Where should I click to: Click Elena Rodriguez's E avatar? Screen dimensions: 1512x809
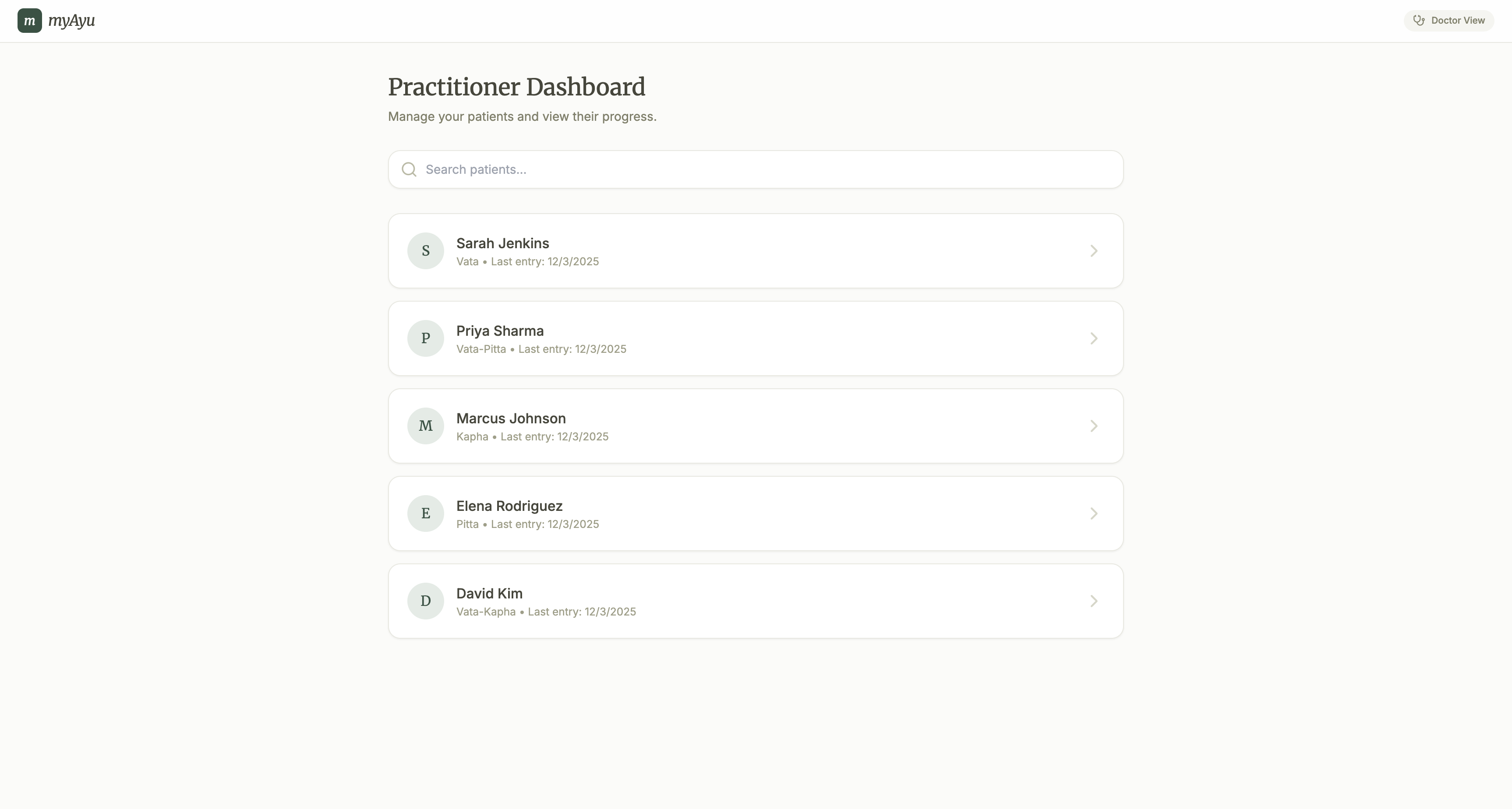pyautogui.click(x=426, y=514)
